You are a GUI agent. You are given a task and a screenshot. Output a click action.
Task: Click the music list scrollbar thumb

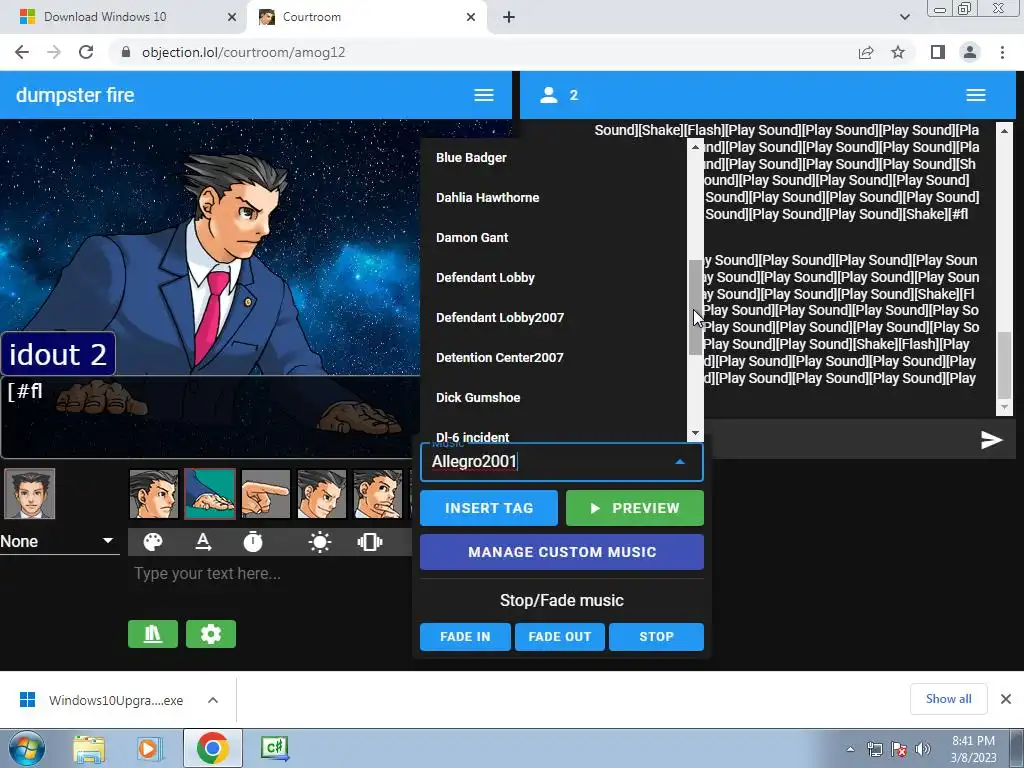coord(696,307)
